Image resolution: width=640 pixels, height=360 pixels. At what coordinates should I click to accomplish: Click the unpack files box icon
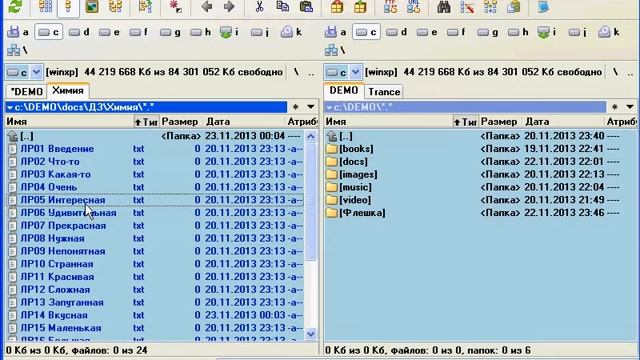coord(360,7)
